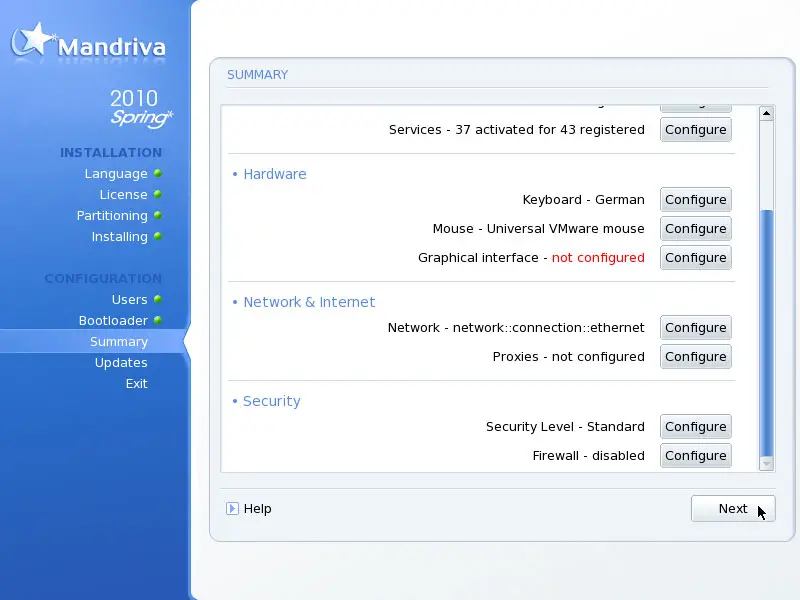Click the Hardware section heading
Screen dimensions: 800x600
[x=275, y=174]
